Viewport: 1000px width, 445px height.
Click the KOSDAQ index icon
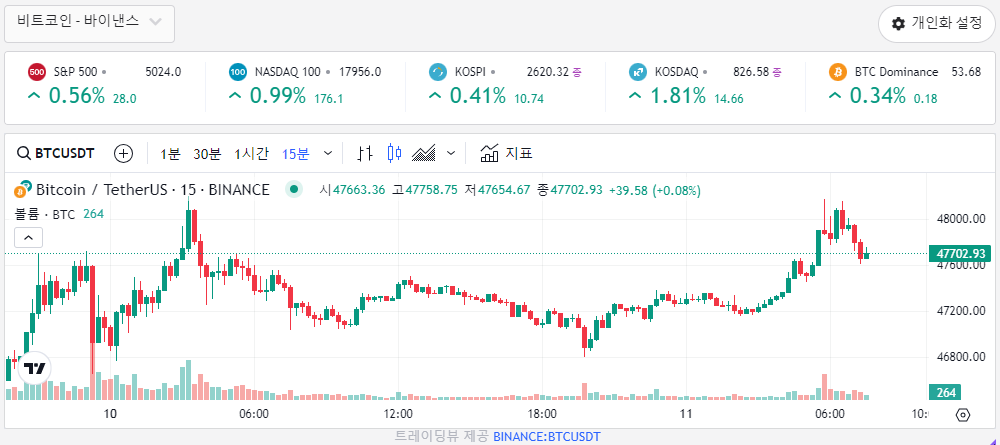pos(638,72)
